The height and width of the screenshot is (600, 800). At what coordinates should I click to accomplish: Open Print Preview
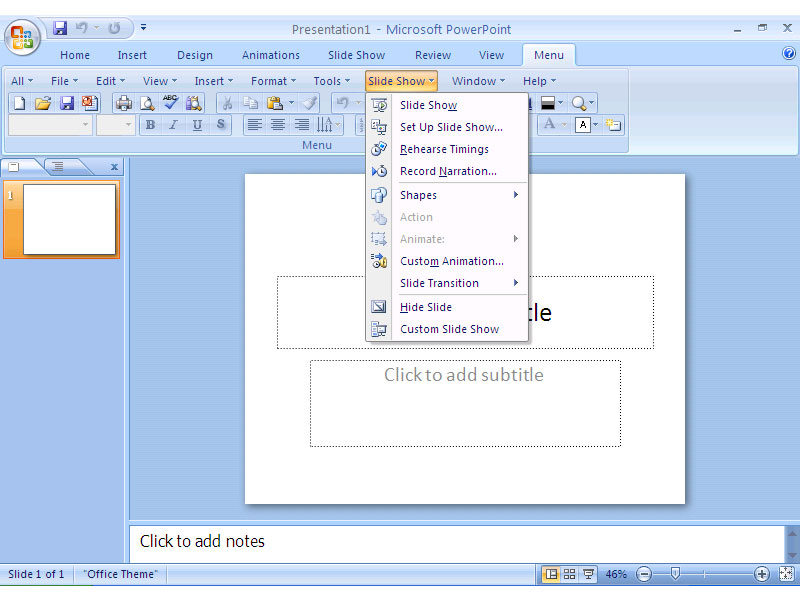(x=146, y=102)
